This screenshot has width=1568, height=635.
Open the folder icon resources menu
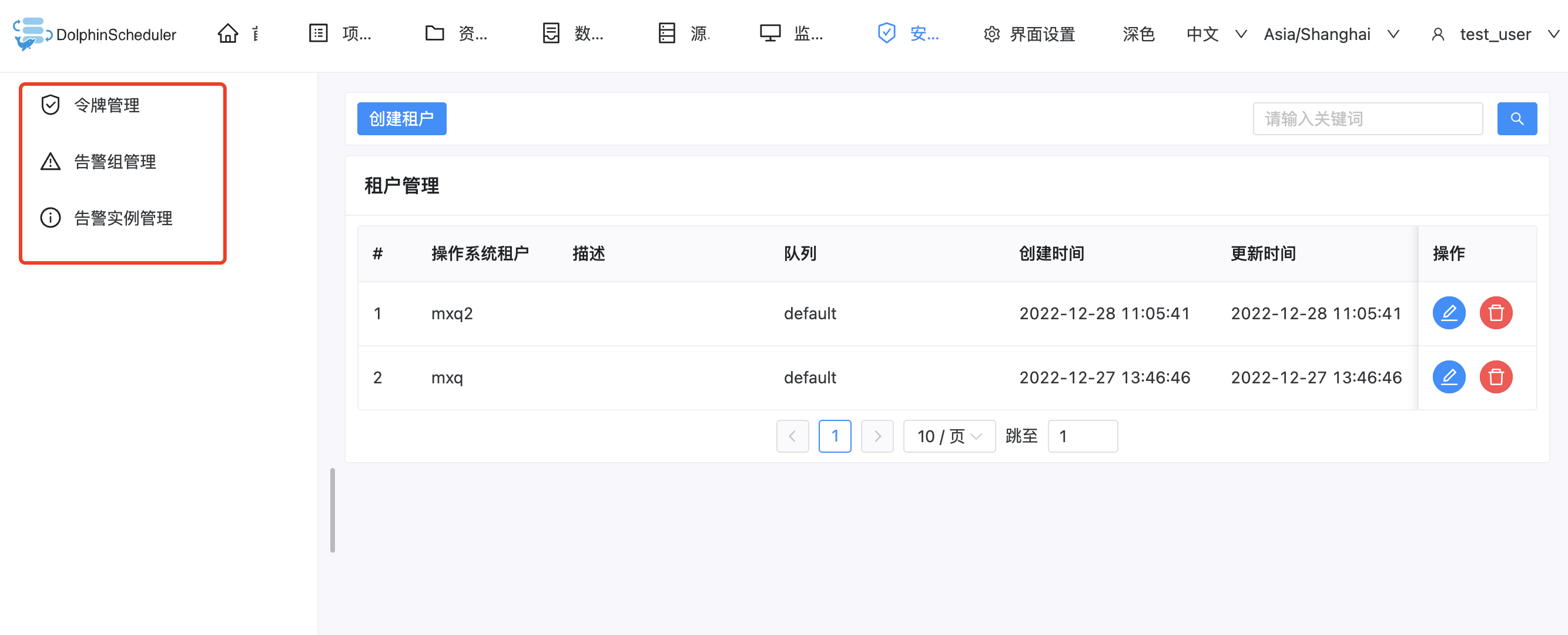coord(435,34)
